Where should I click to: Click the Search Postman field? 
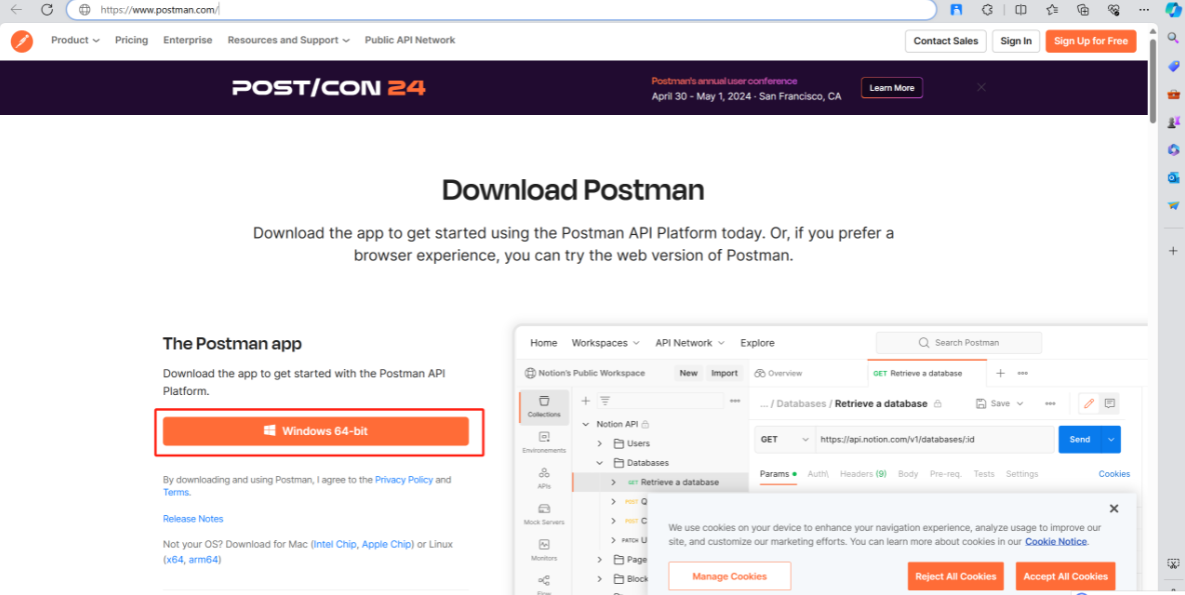(958, 342)
